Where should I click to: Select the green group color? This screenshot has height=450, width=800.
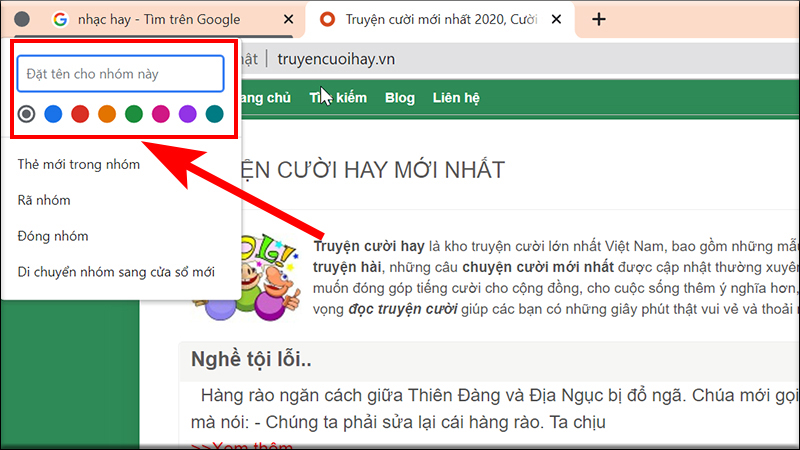pos(134,114)
